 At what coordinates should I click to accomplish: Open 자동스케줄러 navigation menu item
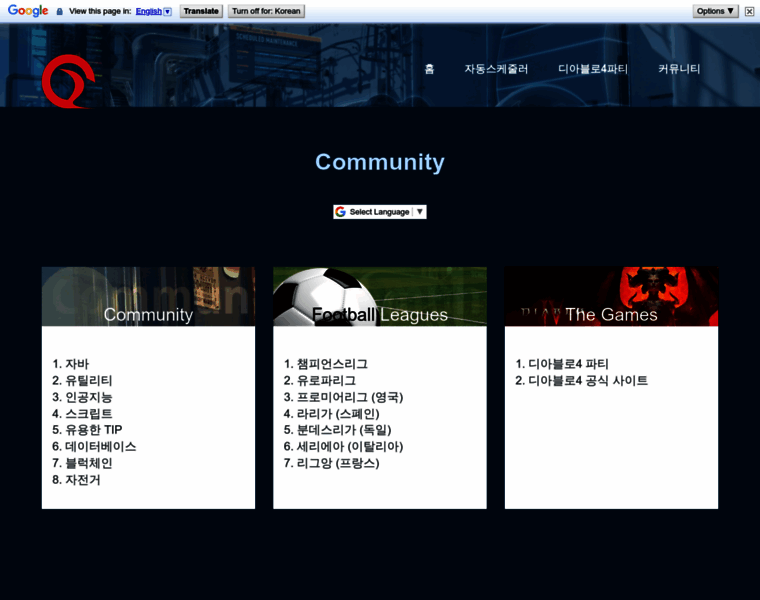pyautogui.click(x=496, y=69)
